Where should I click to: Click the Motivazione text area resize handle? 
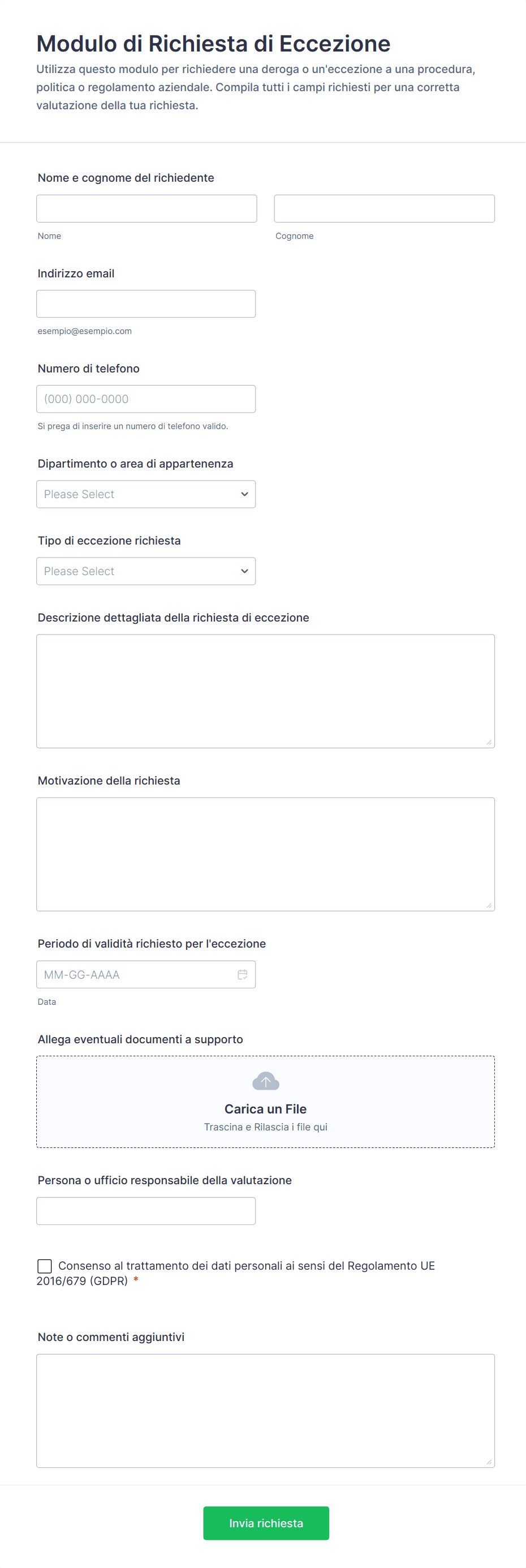tap(489, 905)
